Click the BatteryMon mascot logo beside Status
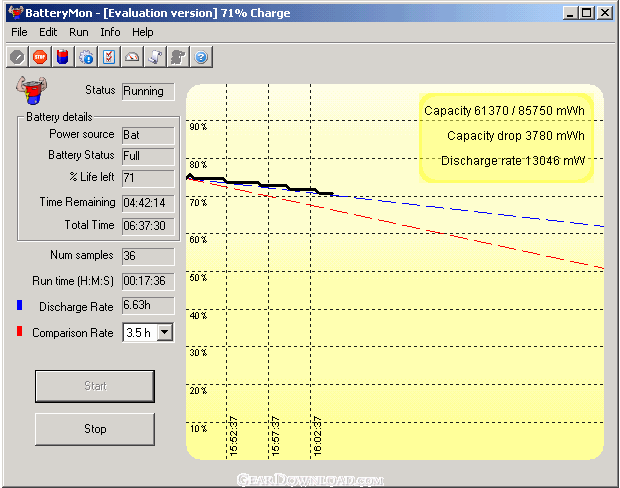Viewport: 620px width, 488px height. tap(32, 90)
